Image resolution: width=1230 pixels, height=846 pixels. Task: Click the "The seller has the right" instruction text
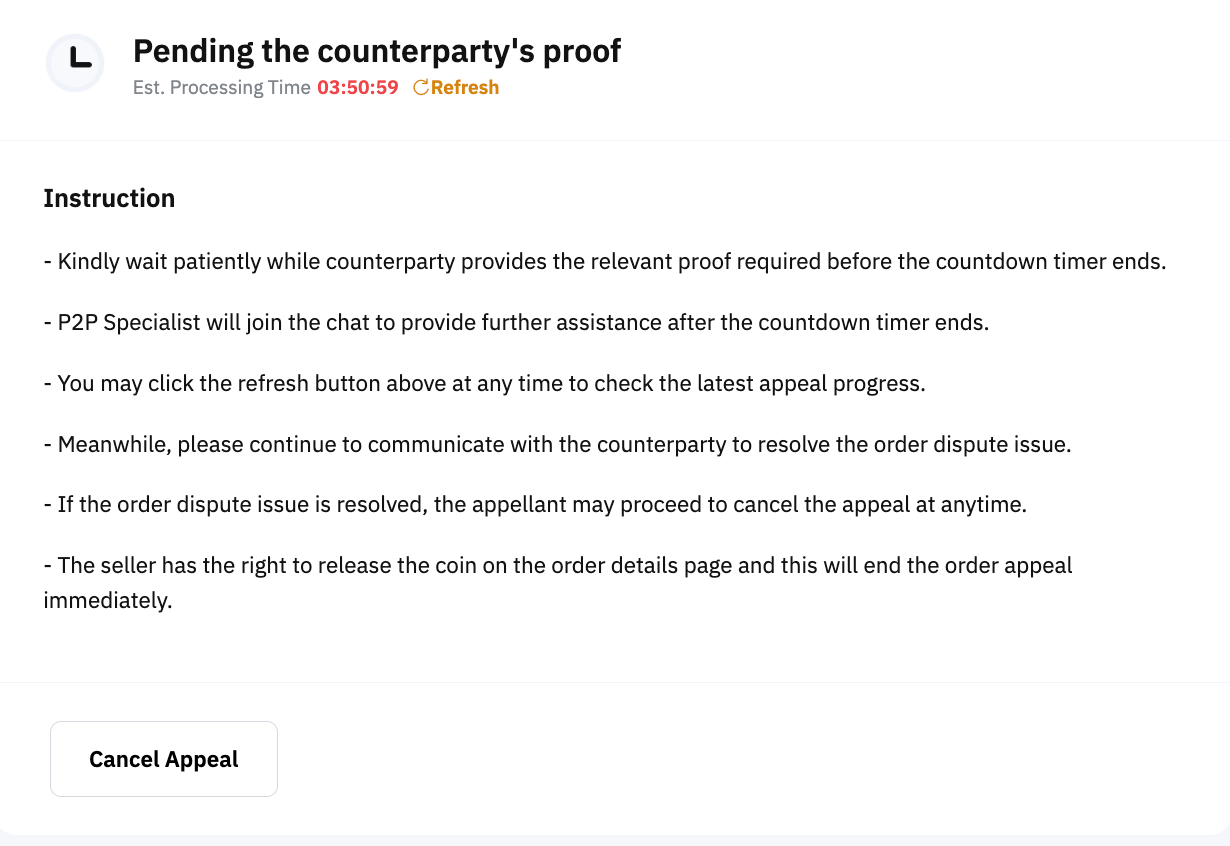coord(557,566)
